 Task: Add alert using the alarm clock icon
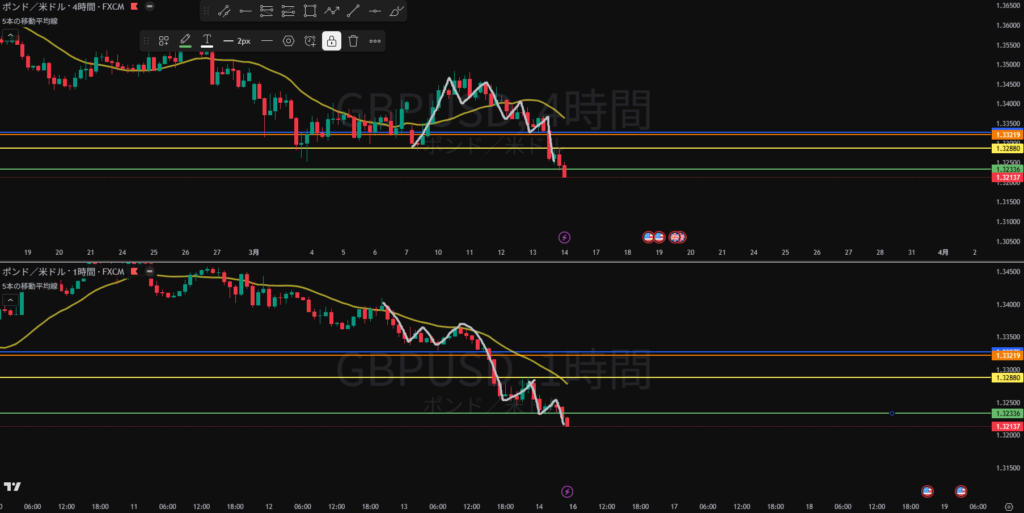(x=310, y=41)
